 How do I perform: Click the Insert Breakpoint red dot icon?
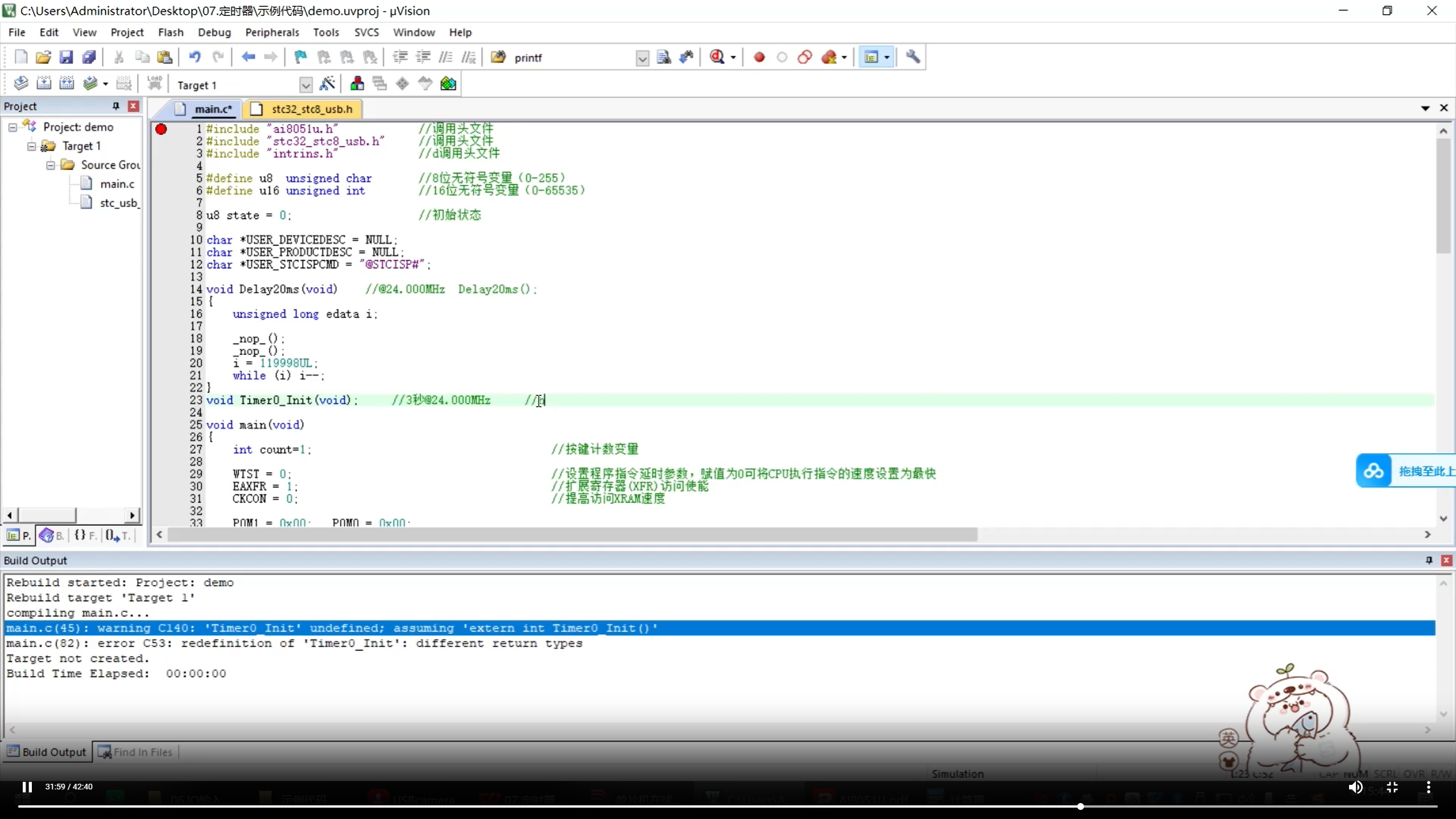(759, 57)
